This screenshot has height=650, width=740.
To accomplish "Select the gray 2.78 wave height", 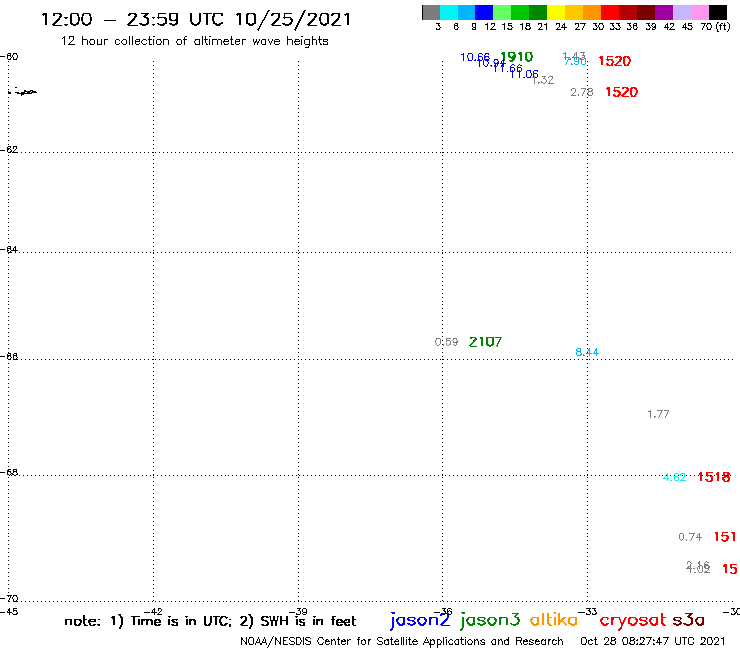I will point(581,93).
